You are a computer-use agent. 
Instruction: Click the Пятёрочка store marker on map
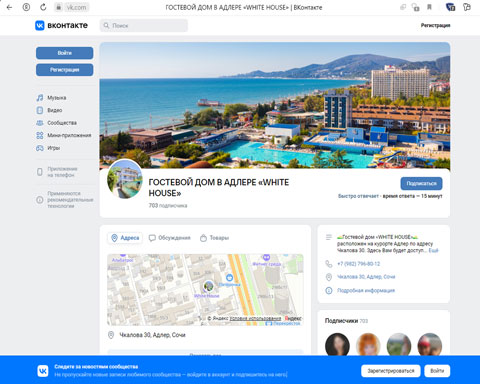(229, 278)
